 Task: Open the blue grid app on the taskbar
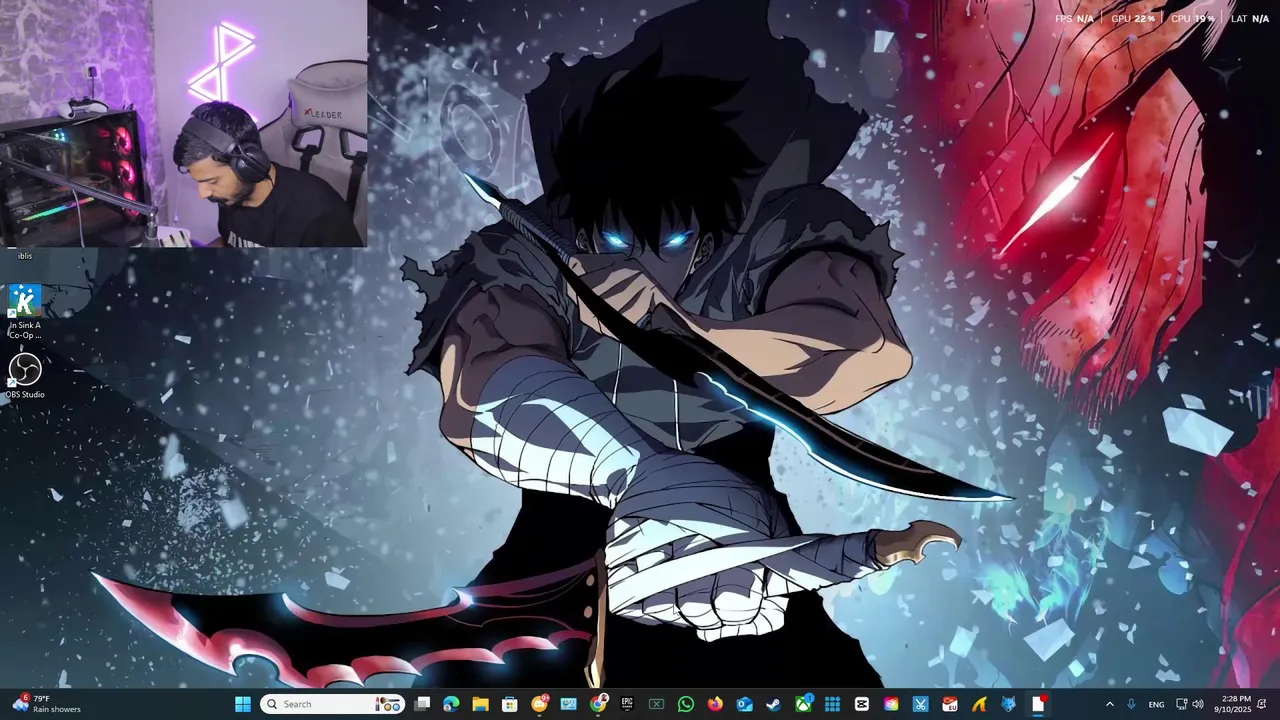[832, 704]
